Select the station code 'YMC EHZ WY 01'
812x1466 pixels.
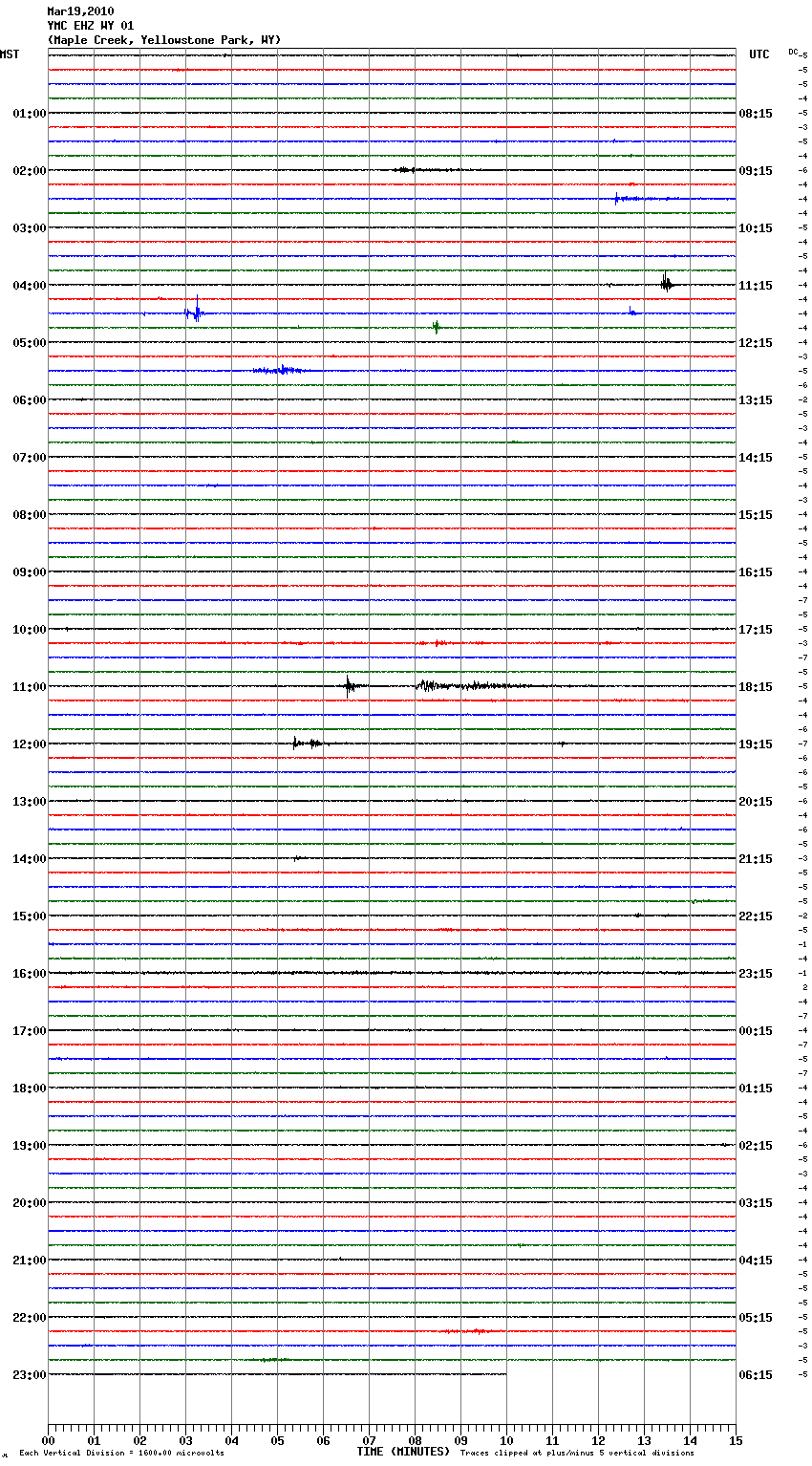point(91,26)
